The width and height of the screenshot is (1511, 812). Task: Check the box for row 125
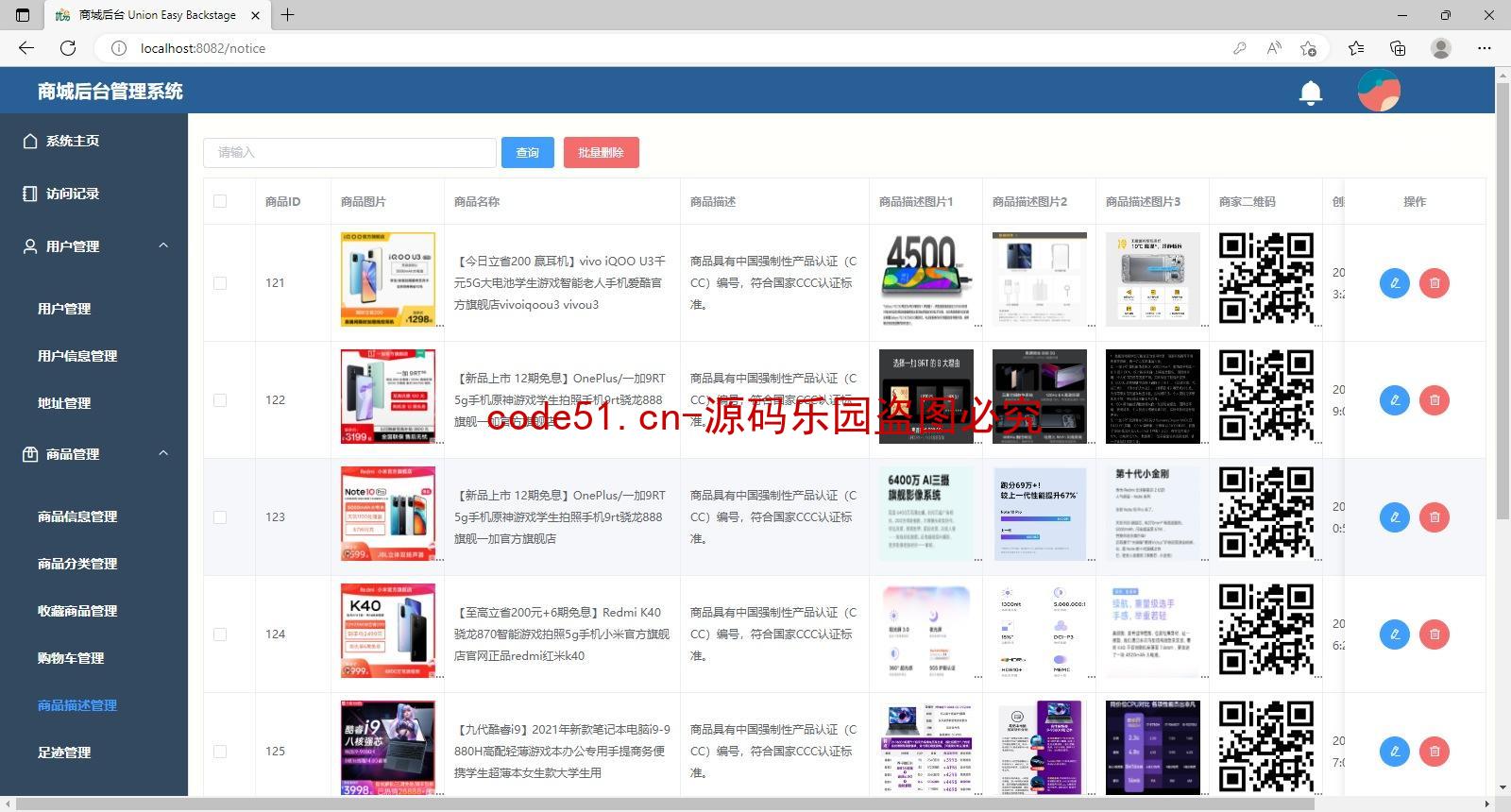pos(220,752)
